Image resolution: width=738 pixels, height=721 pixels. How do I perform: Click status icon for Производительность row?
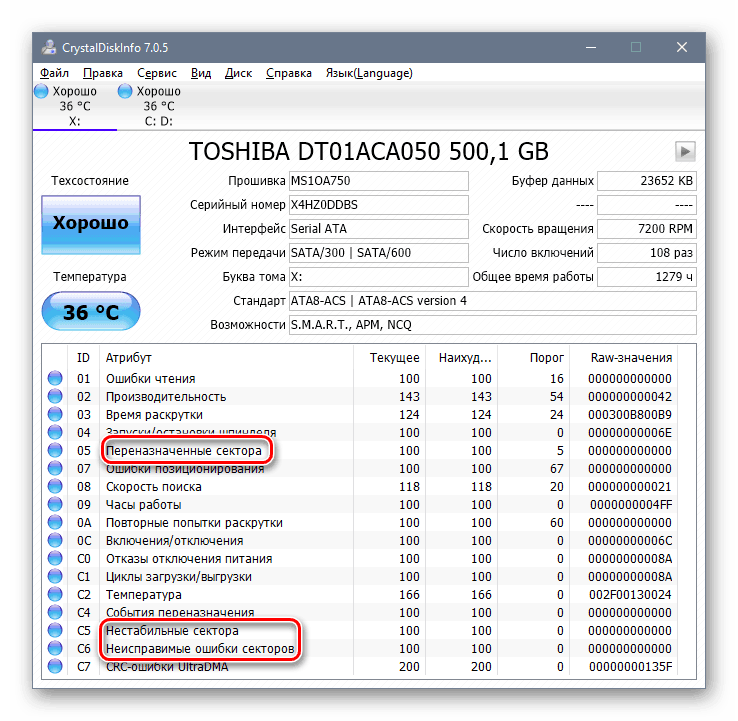(55, 396)
